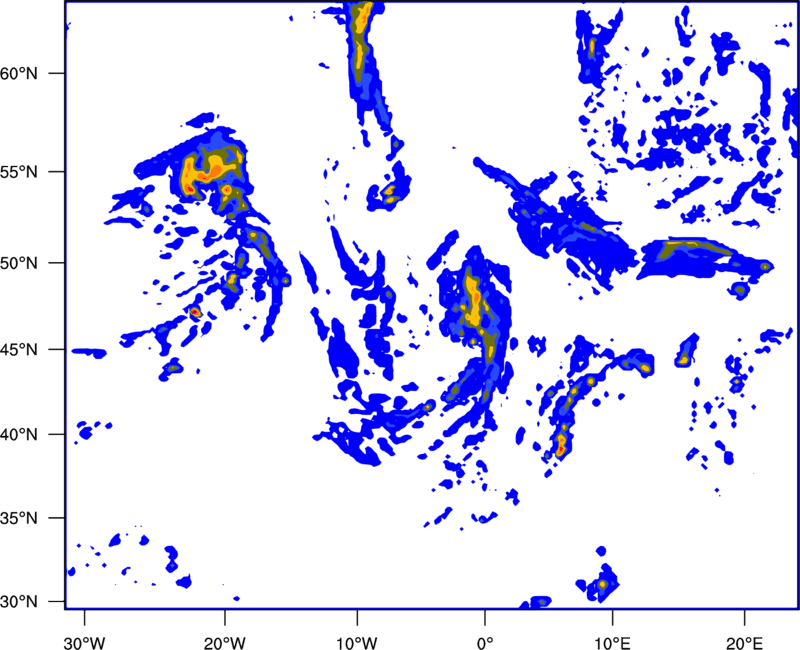Pick the 45°N latitude tick label

coord(19,350)
